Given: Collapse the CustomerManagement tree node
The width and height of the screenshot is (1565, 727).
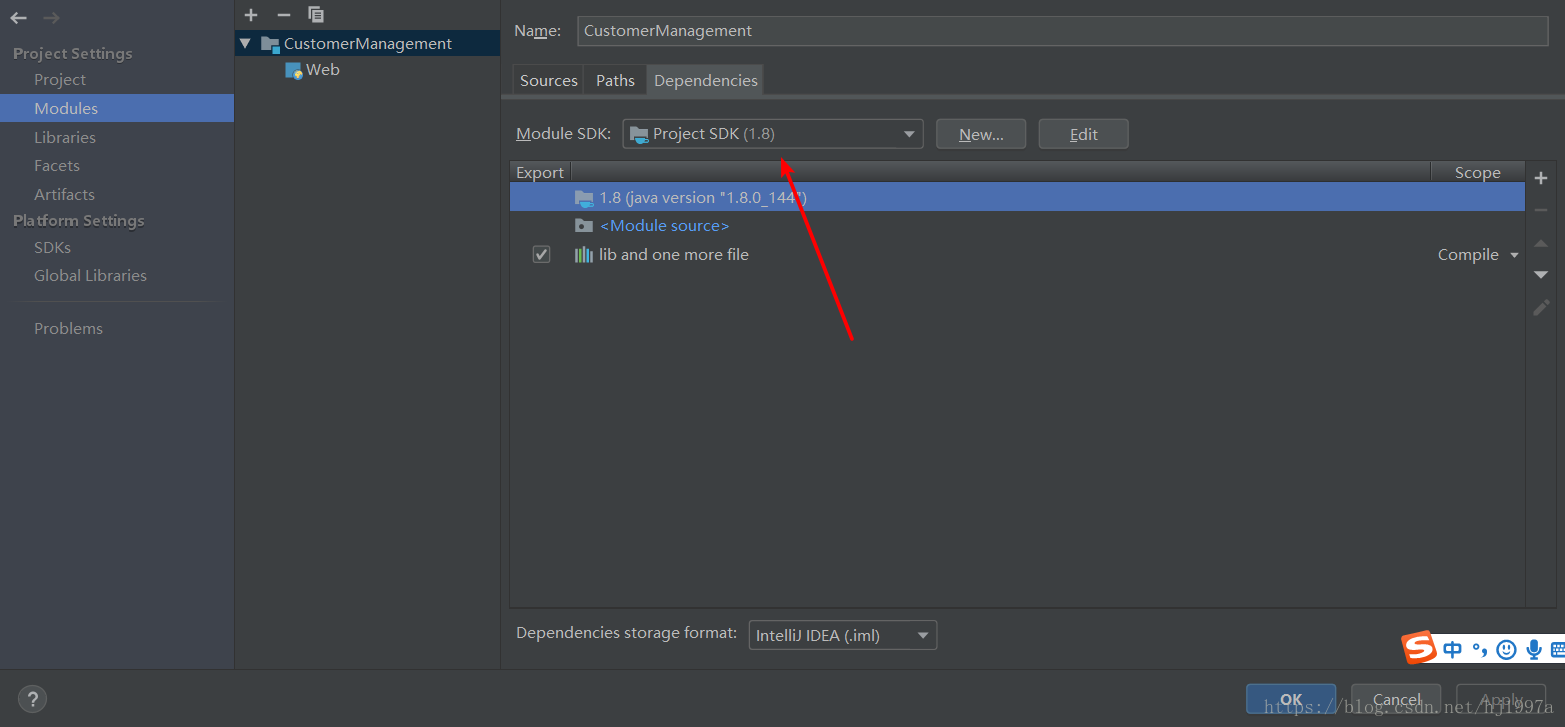Looking at the screenshot, I should (x=245, y=44).
